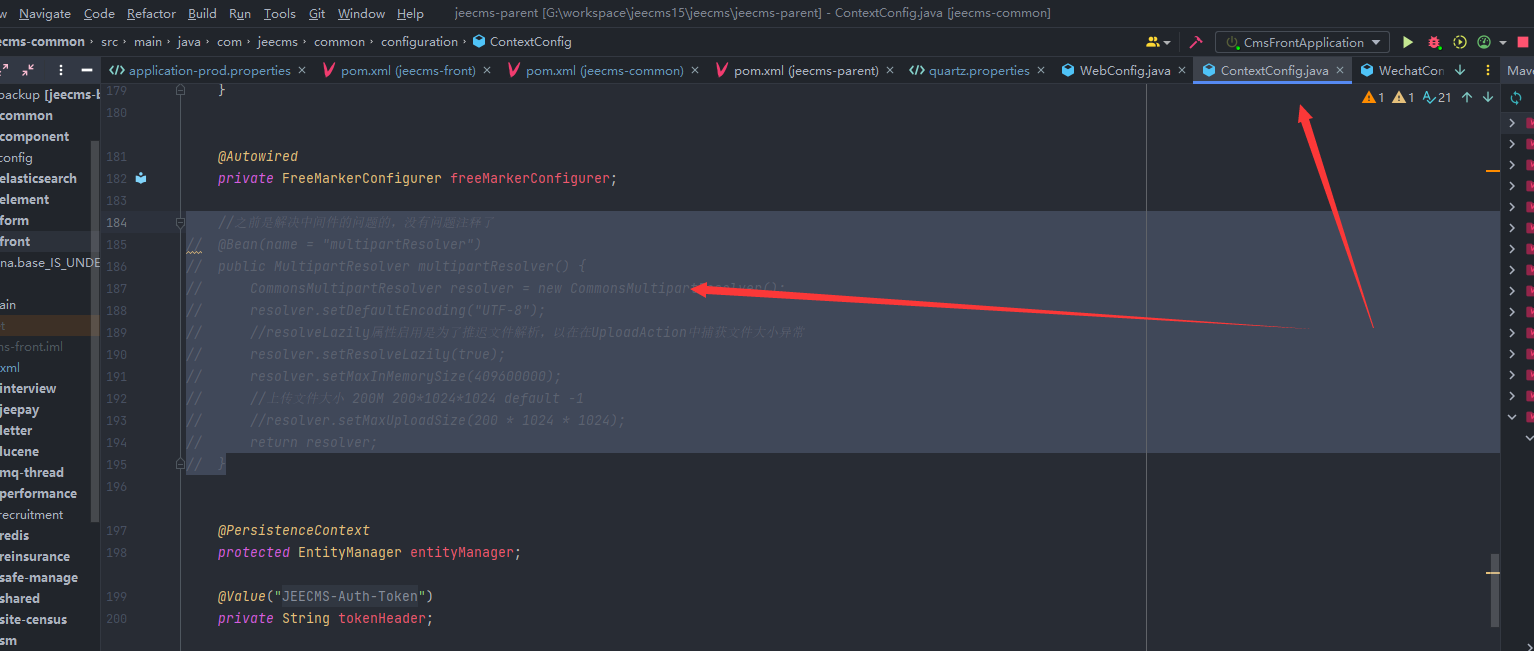Show hidden tabs dropdown arrow

coord(1460,70)
